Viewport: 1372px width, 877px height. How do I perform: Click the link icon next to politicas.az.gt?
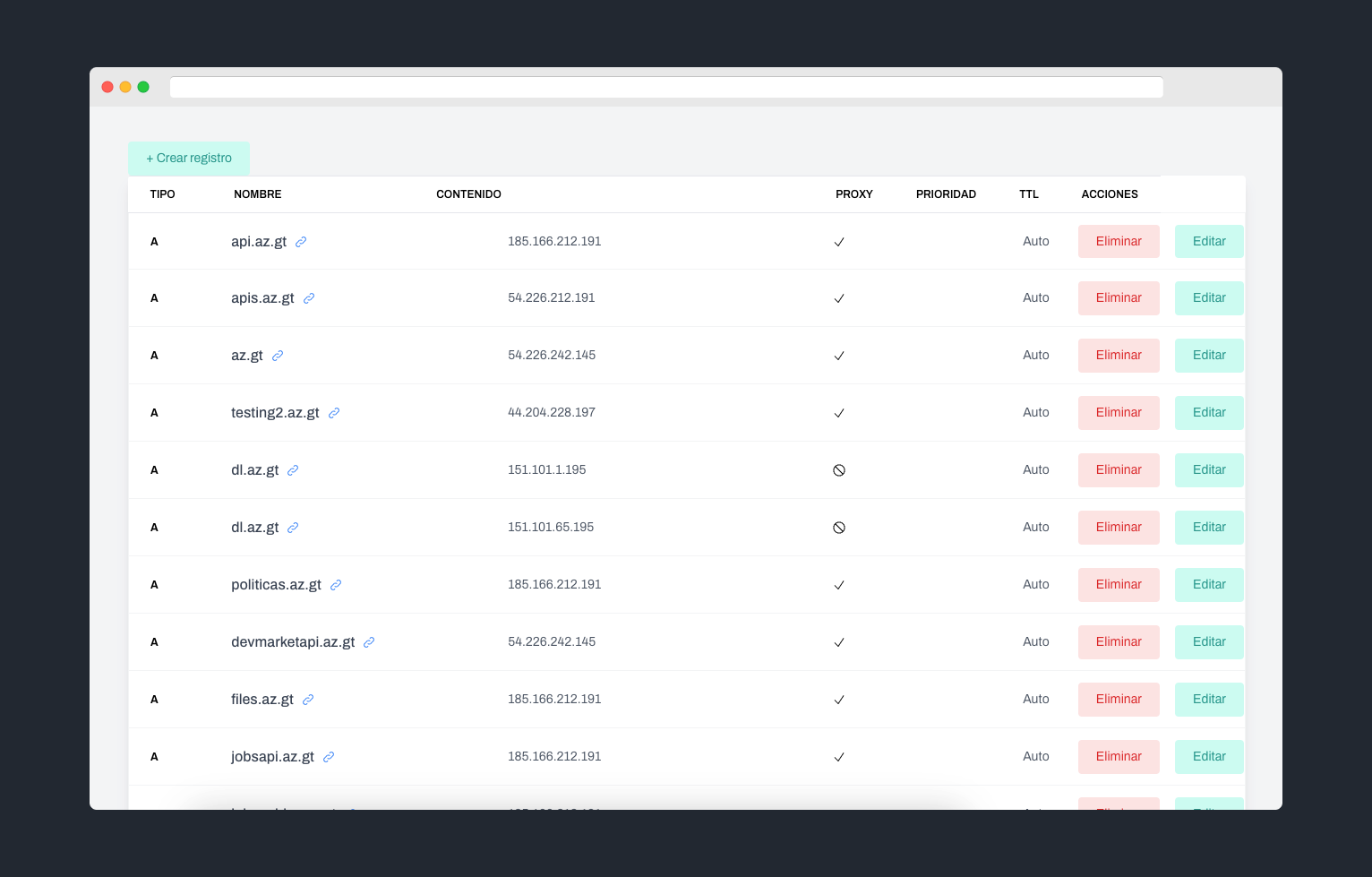point(336,584)
